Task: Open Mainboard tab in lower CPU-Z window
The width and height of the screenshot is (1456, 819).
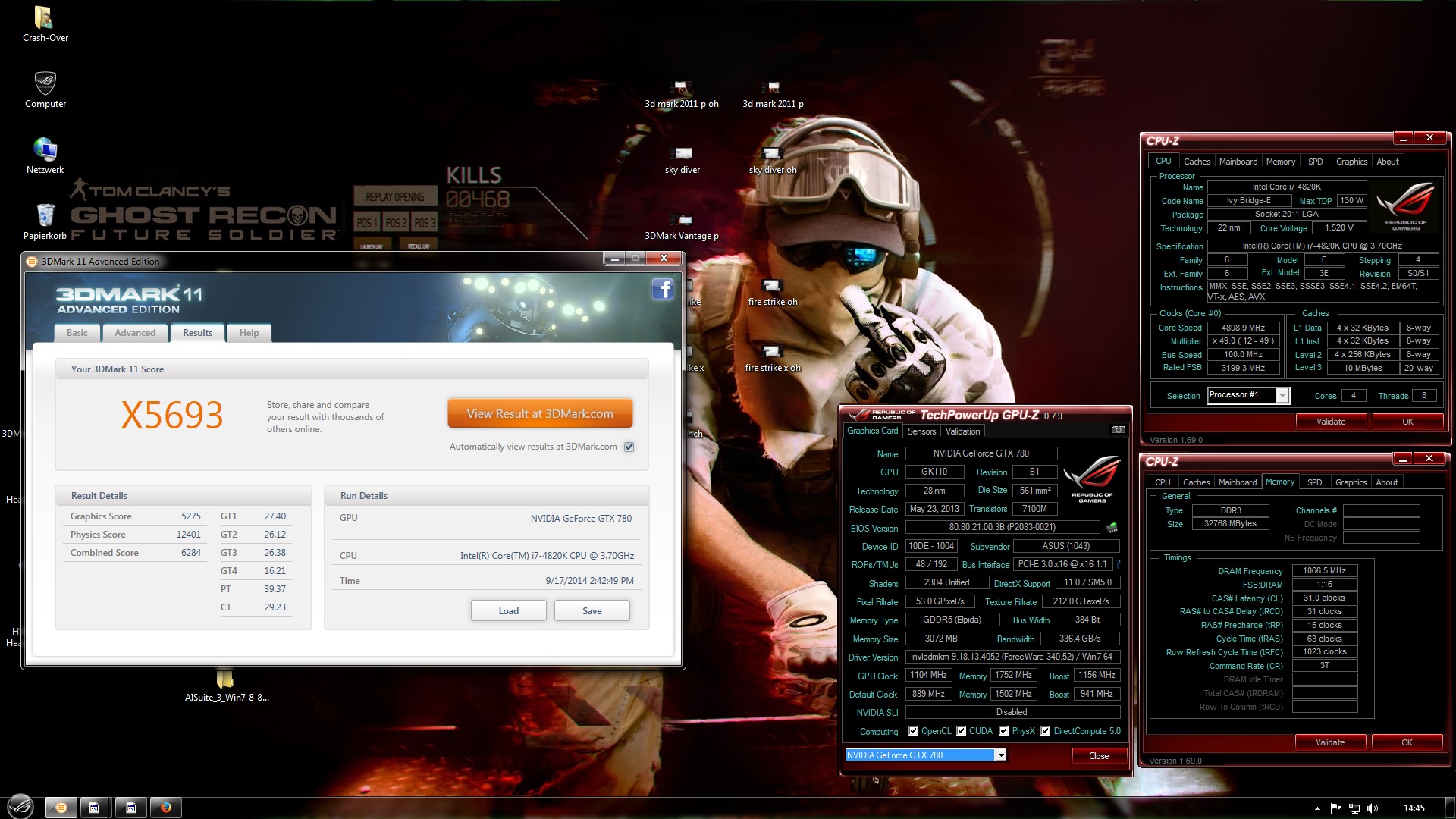Action: click(1237, 482)
